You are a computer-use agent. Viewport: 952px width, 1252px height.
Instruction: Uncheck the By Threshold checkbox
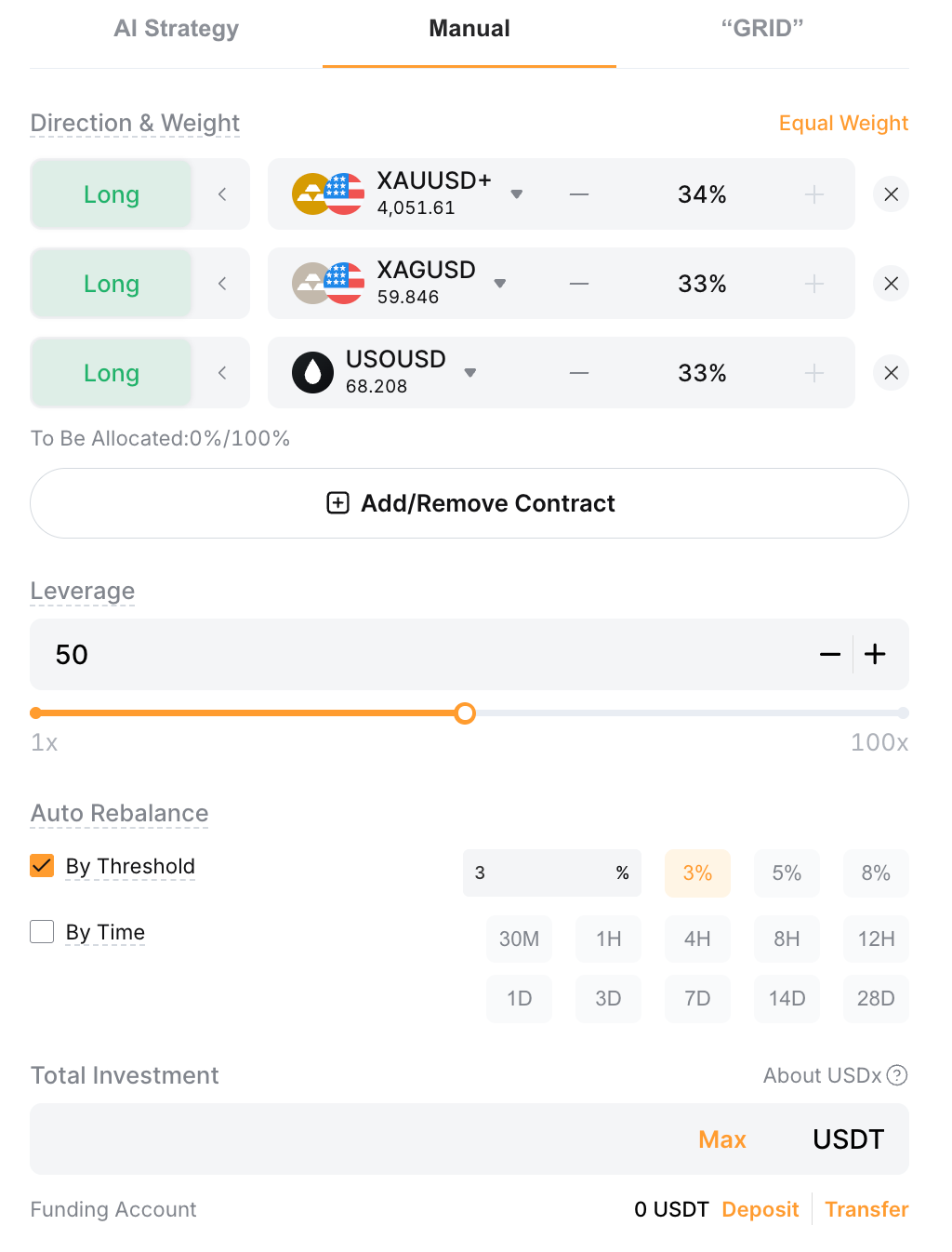(x=42, y=866)
